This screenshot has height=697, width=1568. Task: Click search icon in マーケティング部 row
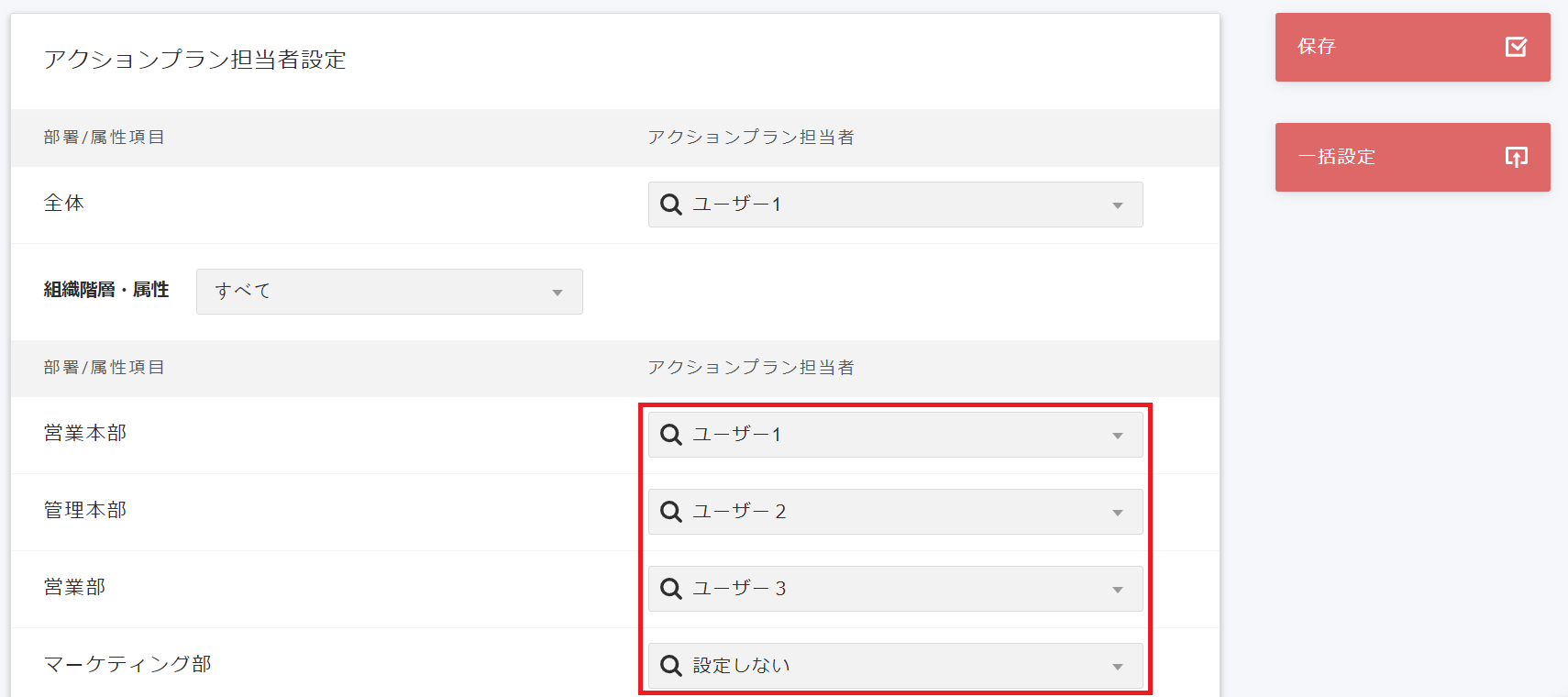click(671, 666)
